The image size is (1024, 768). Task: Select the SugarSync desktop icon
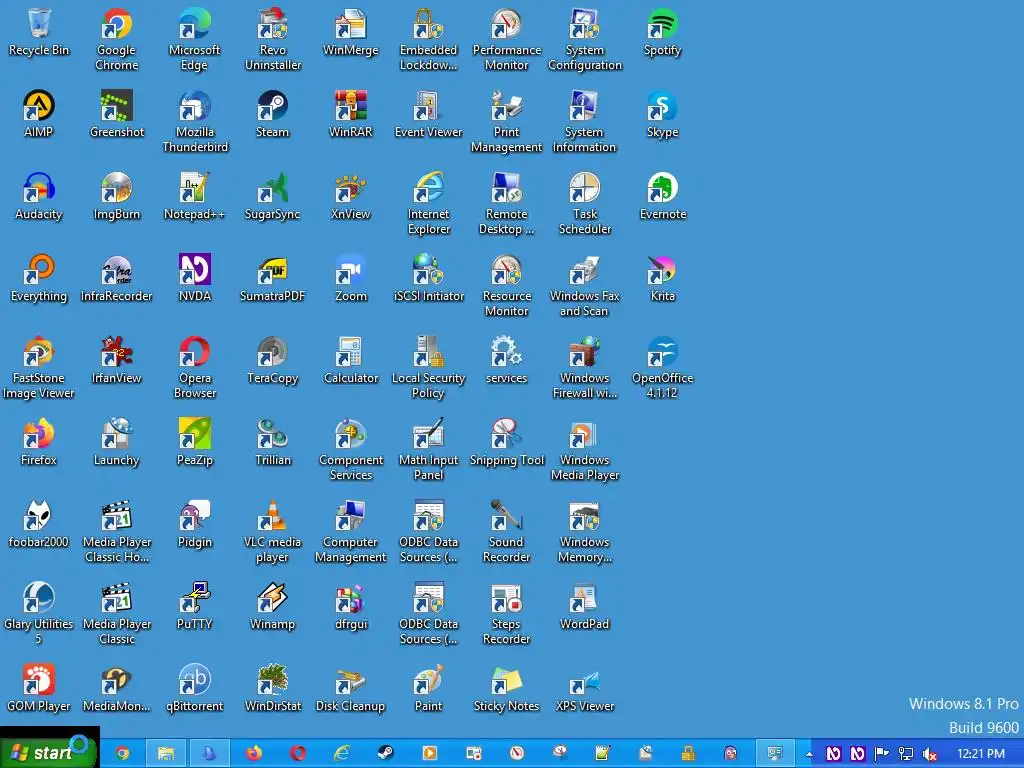point(272,197)
